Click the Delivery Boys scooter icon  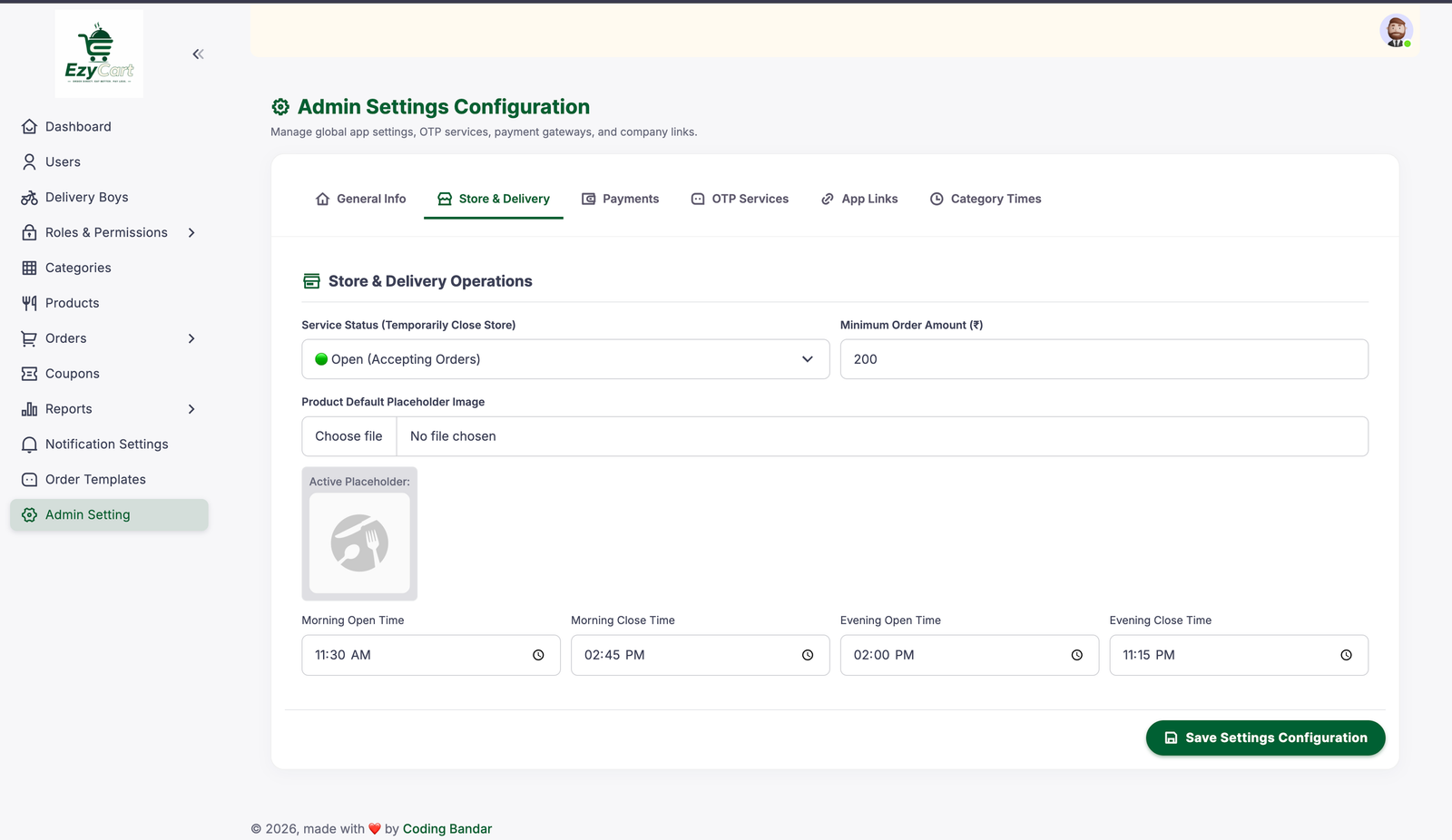coord(29,198)
